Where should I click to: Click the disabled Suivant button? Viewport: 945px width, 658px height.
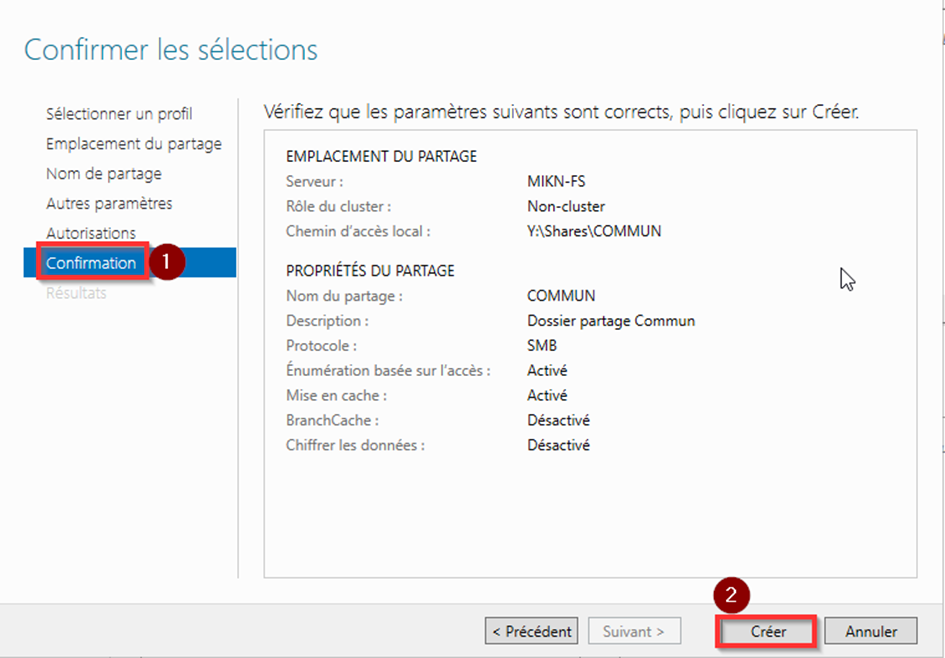point(634,631)
